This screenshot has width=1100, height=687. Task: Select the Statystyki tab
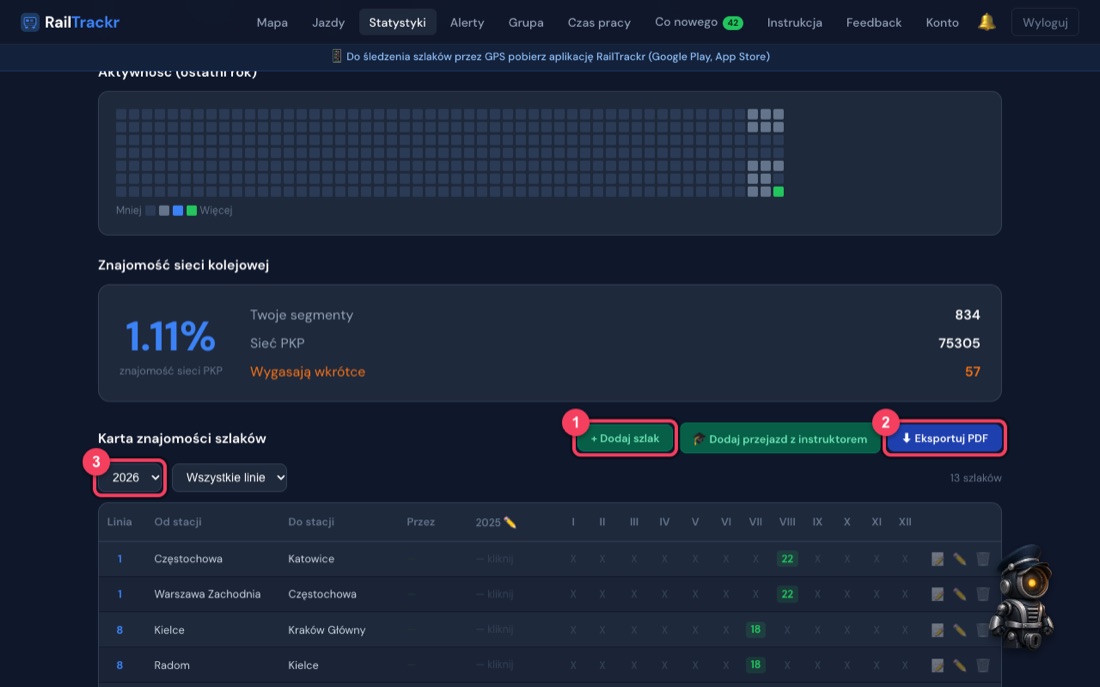pos(398,22)
